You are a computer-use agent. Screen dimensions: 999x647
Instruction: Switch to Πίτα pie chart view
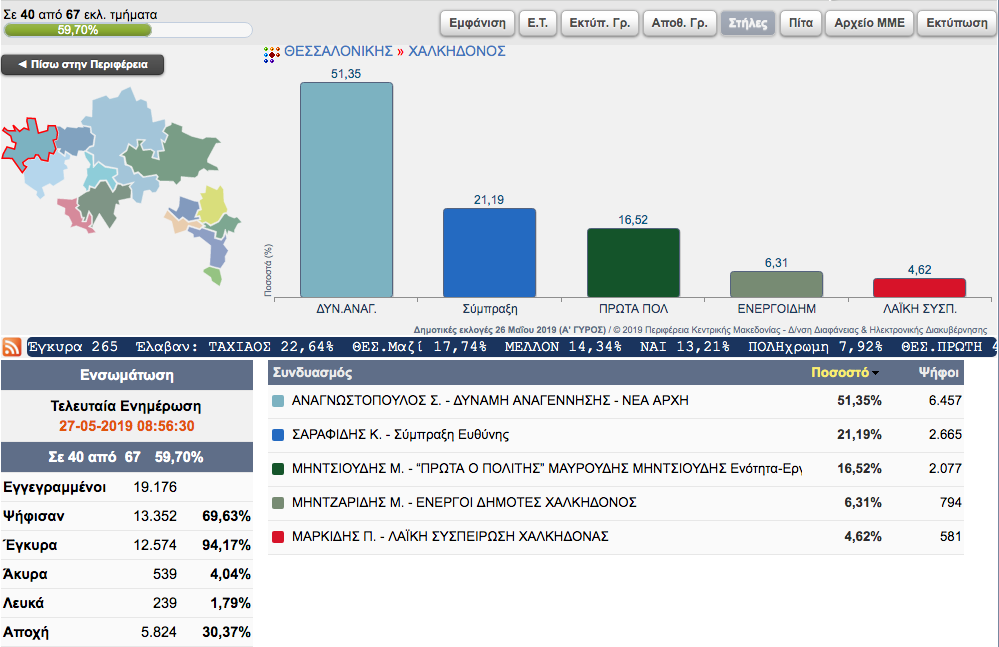pos(800,23)
